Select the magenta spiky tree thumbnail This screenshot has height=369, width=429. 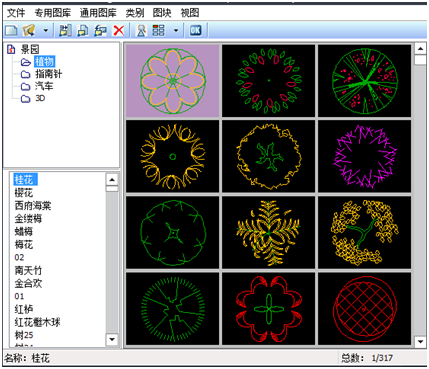[365, 156]
